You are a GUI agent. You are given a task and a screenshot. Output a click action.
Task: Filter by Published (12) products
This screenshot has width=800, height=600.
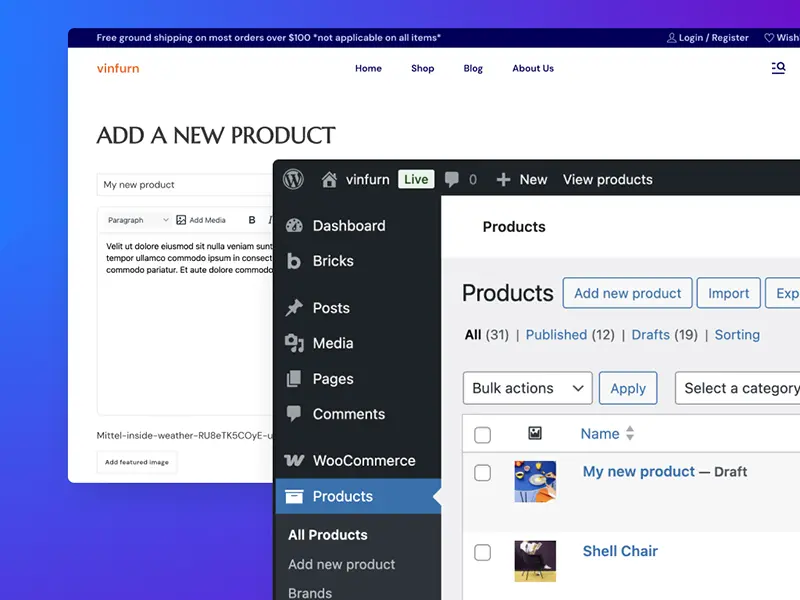(570, 335)
